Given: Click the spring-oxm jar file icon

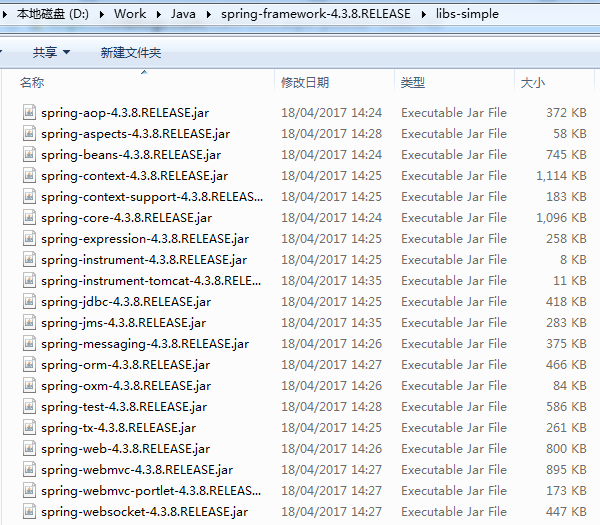Looking at the screenshot, I should (29, 386).
